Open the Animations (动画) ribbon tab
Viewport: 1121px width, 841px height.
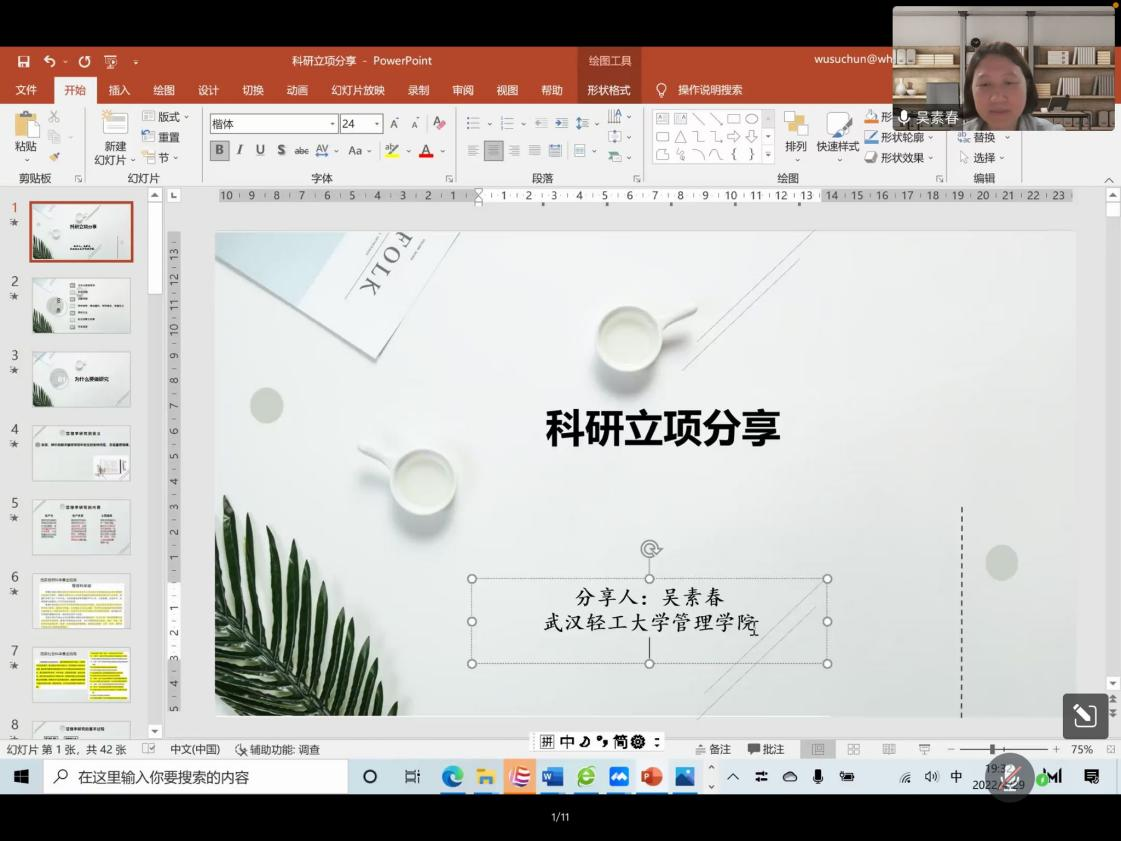click(297, 90)
